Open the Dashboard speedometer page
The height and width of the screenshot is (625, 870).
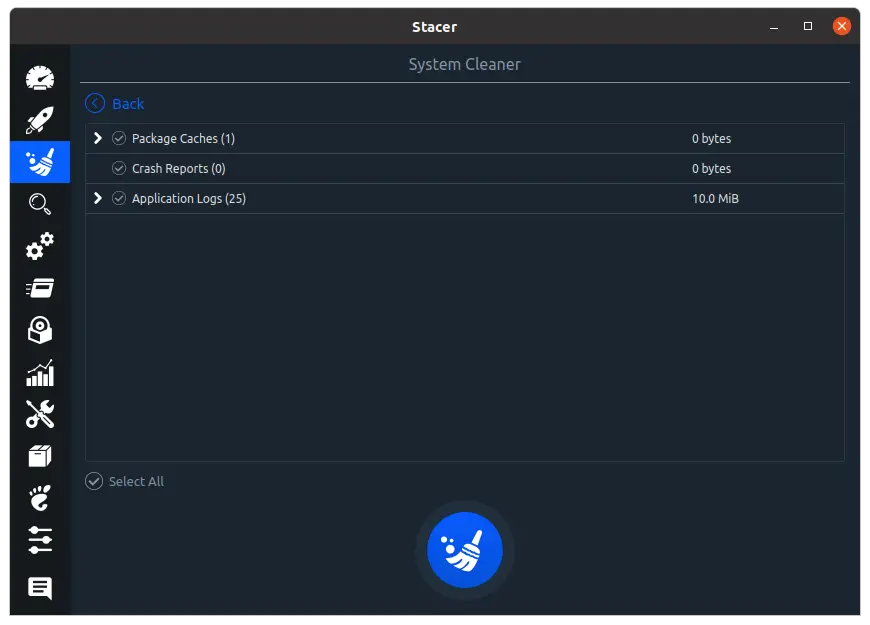(x=40, y=78)
